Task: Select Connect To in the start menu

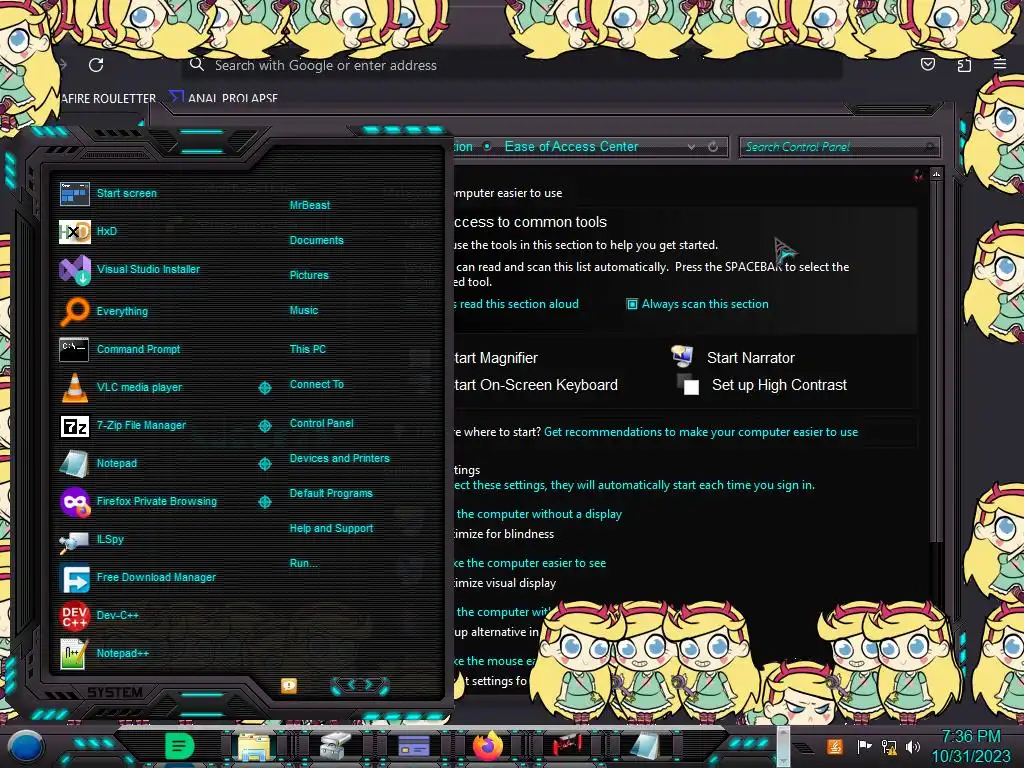Action: pos(316,385)
